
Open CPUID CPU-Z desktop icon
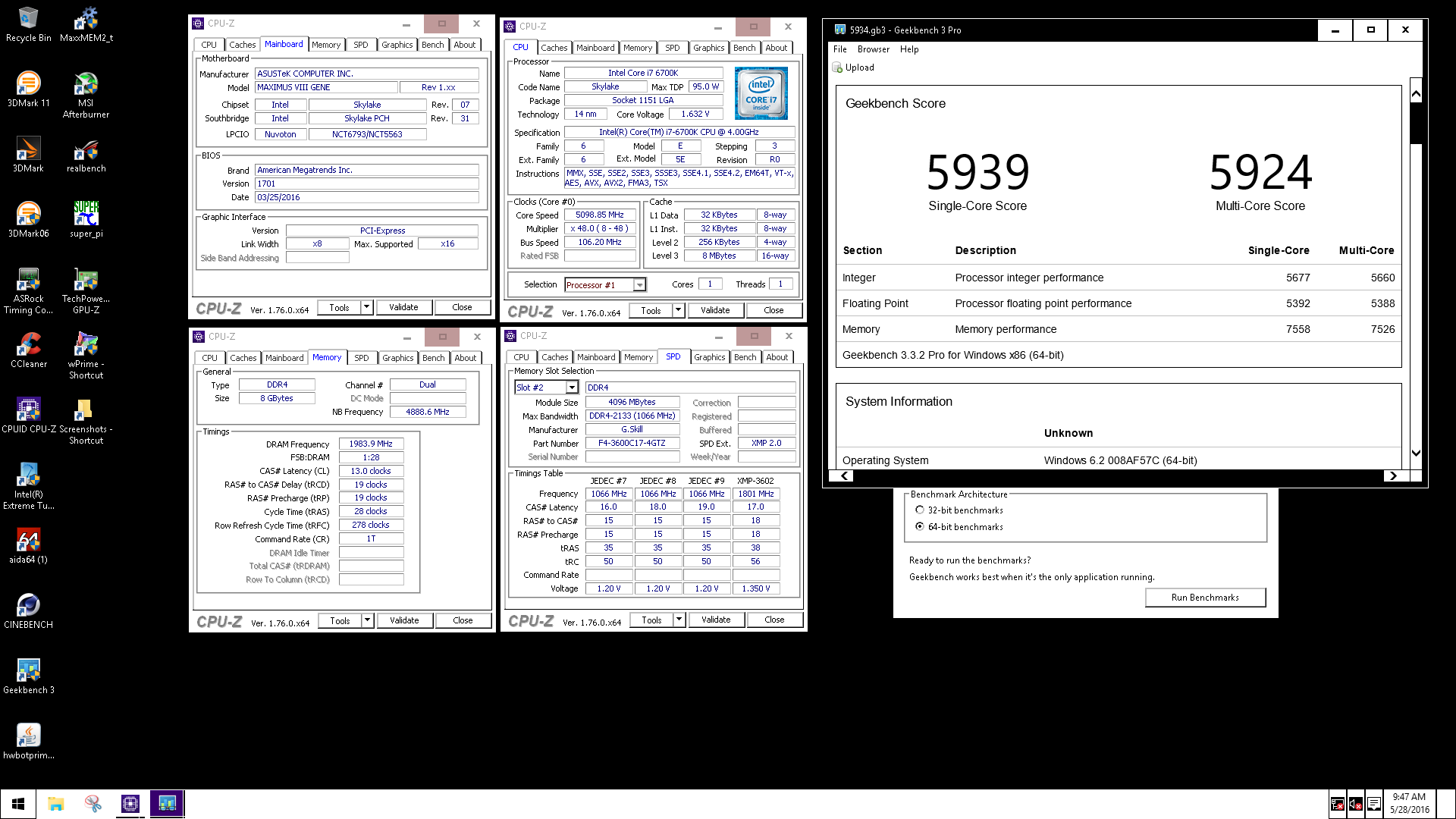pos(28,416)
